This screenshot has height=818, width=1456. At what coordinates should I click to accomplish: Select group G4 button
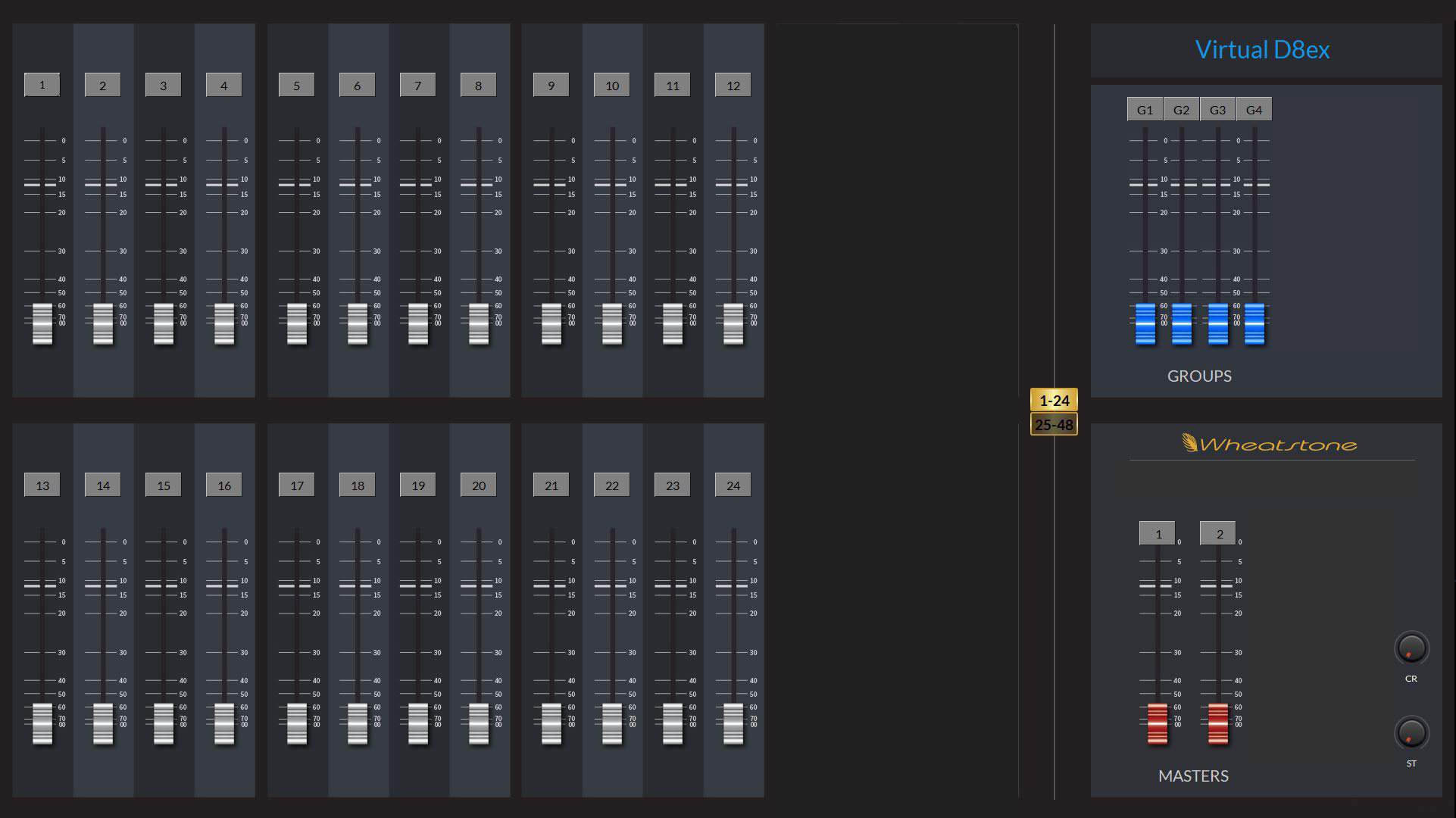(x=1254, y=109)
